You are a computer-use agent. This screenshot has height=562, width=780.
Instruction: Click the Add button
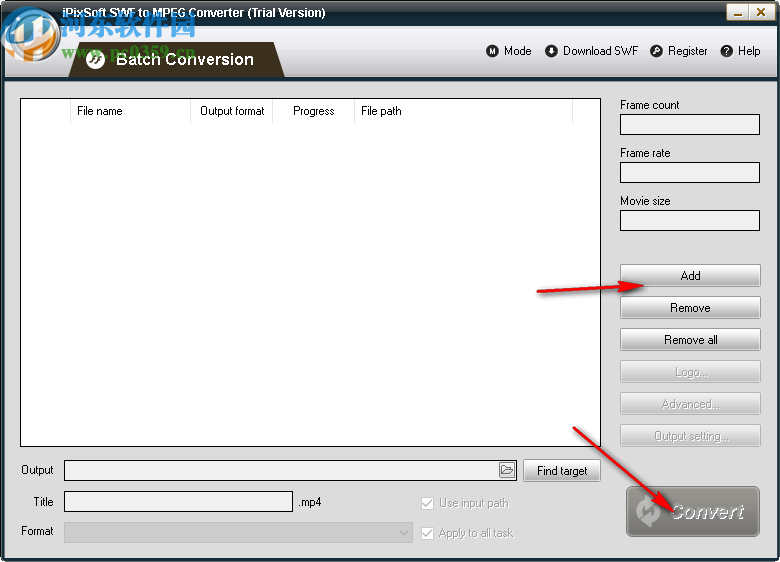point(690,276)
